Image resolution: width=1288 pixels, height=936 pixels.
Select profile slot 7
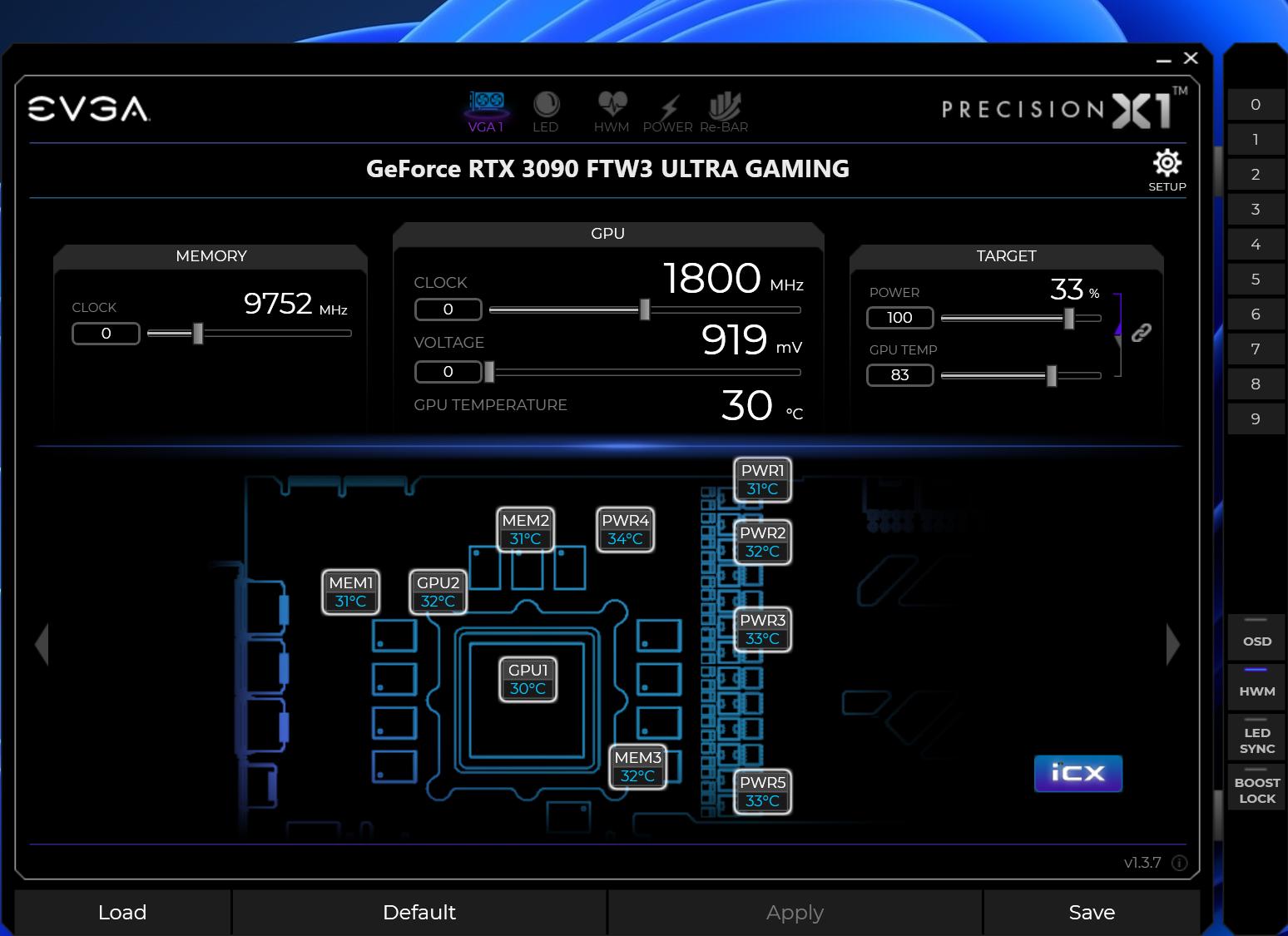coord(1256,349)
